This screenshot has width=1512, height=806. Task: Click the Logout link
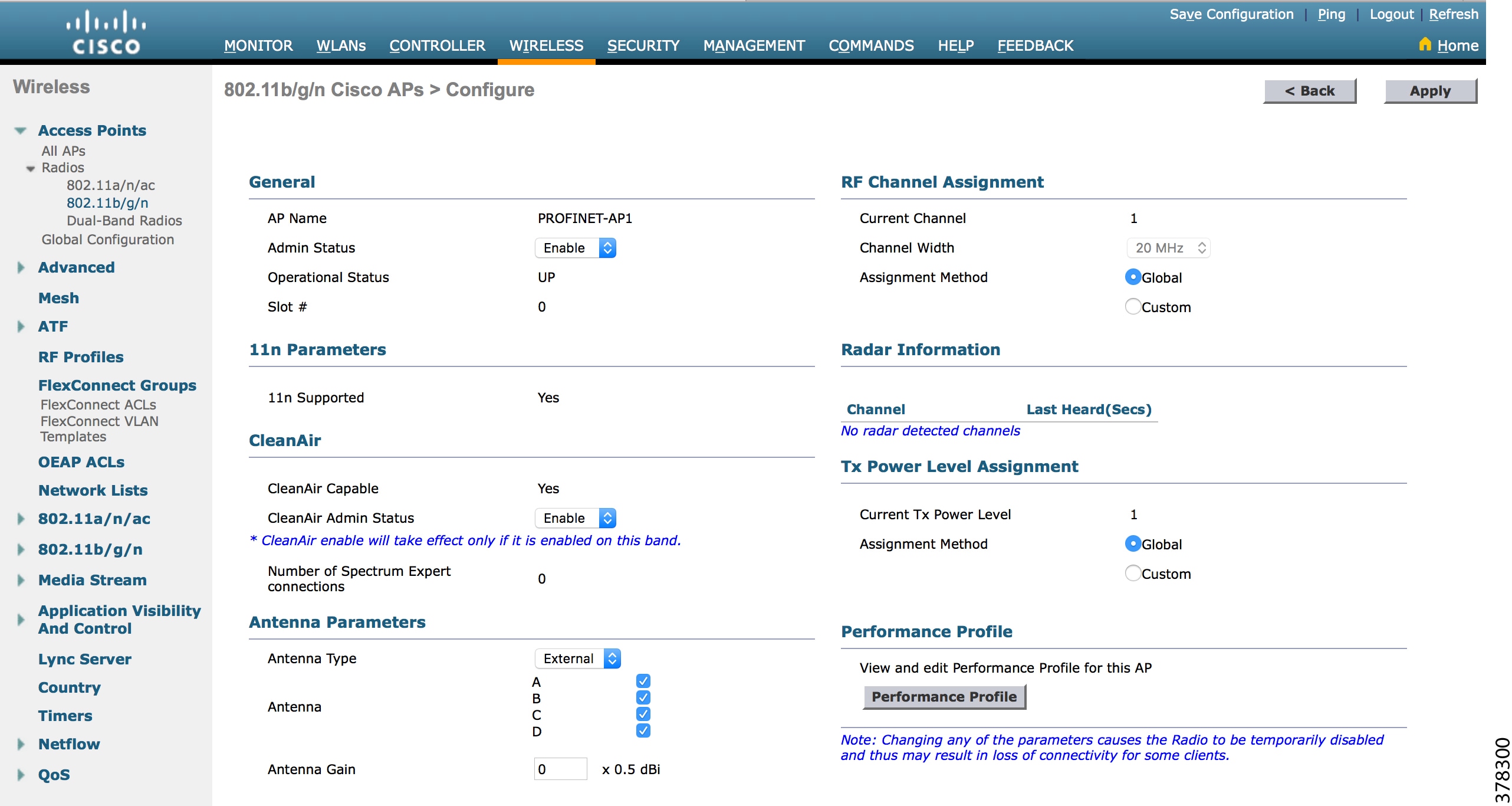pyautogui.click(x=1391, y=14)
